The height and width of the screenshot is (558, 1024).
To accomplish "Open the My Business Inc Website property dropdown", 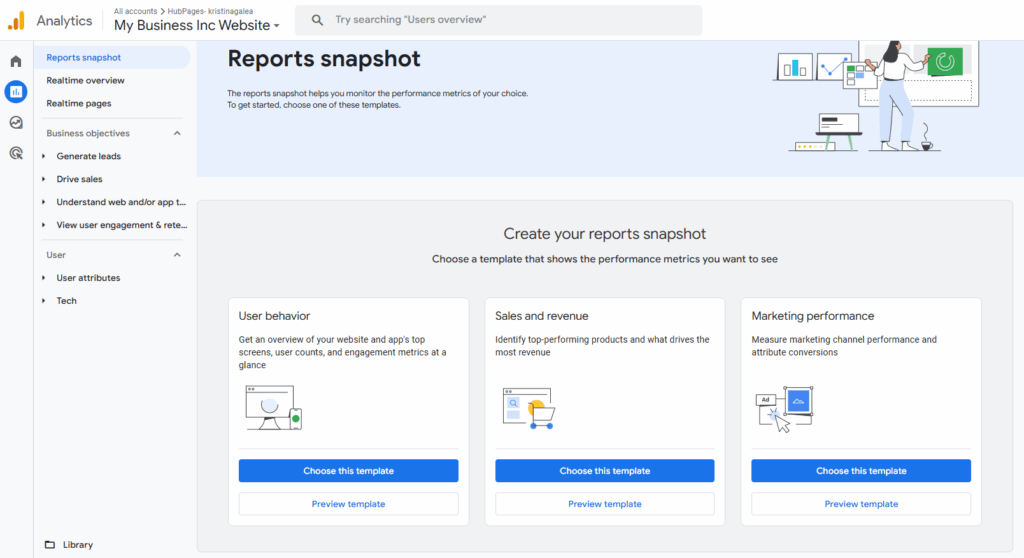I will pyautogui.click(x=197, y=25).
